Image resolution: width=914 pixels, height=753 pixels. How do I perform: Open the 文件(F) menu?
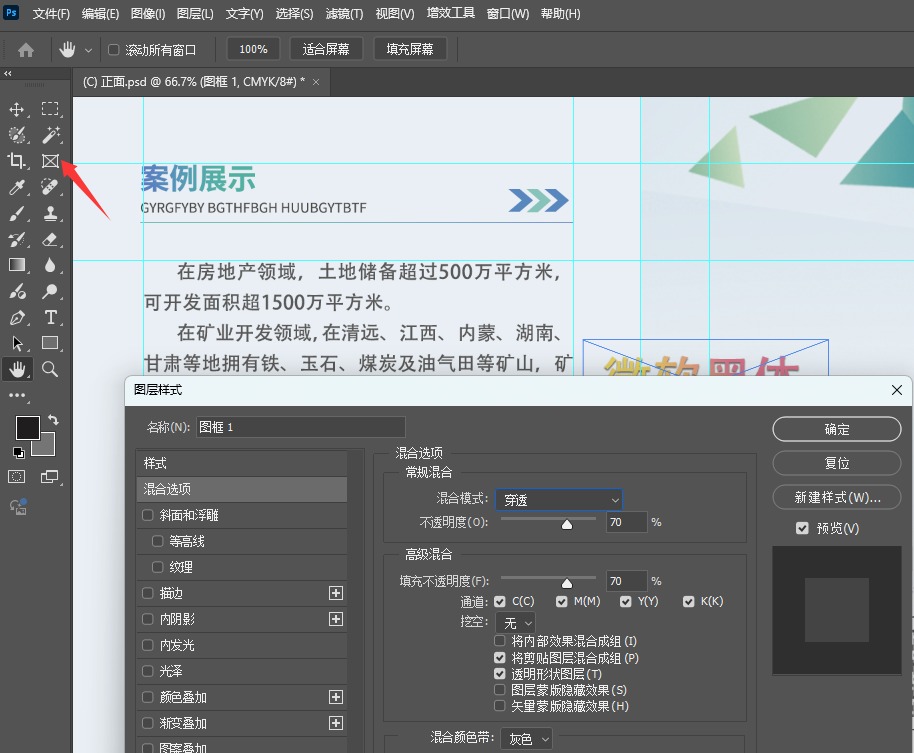(51, 13)
